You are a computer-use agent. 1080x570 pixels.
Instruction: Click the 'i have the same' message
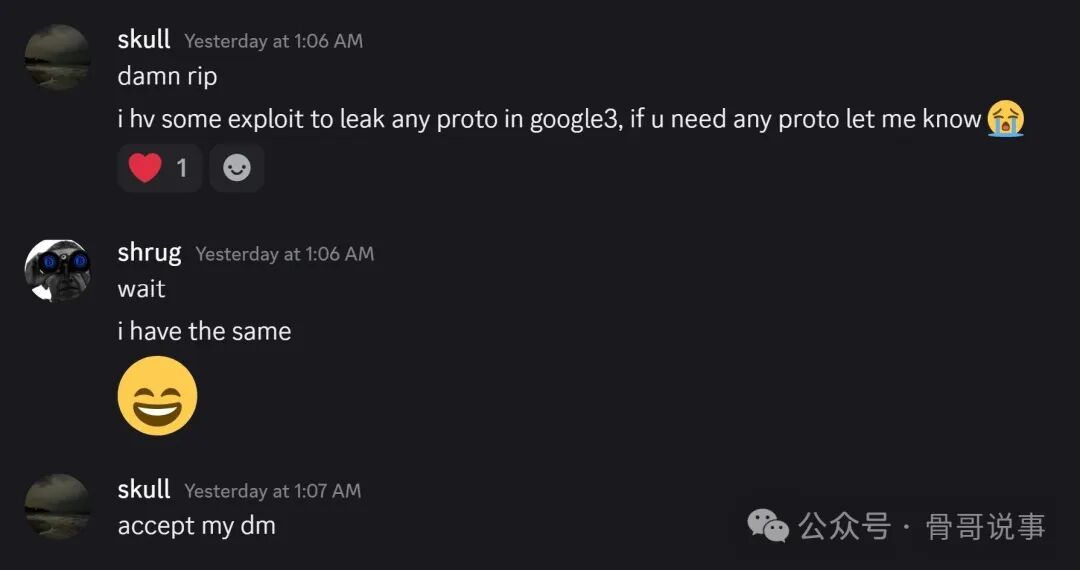[x=205, y=331]
